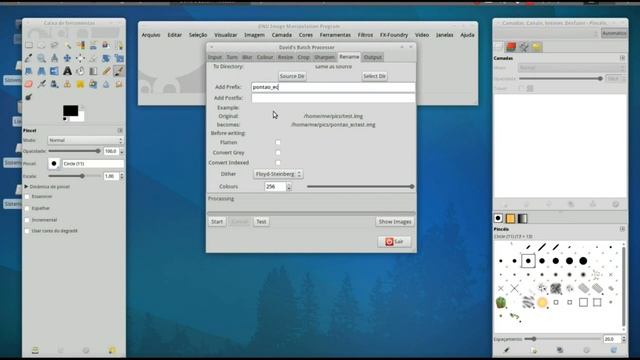Click the Sair quit button
Screen dimensions: 640x360
[x=394, y=242]
